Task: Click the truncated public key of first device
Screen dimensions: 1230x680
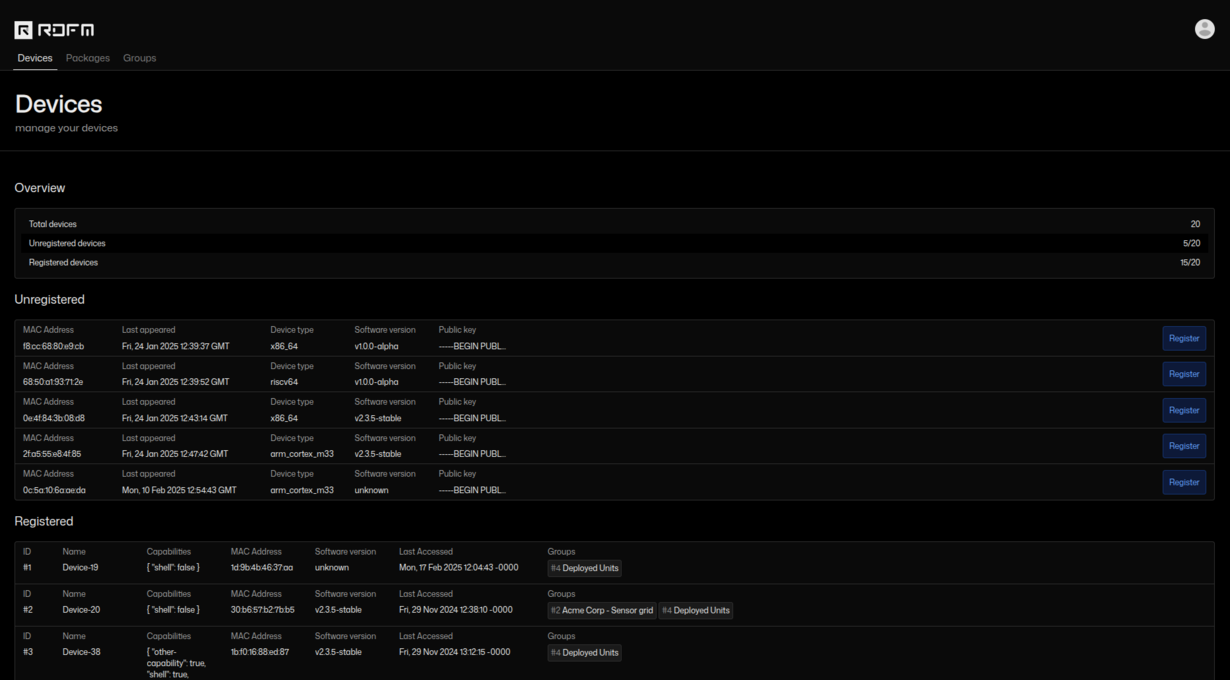Action: (x=472, y=346)
